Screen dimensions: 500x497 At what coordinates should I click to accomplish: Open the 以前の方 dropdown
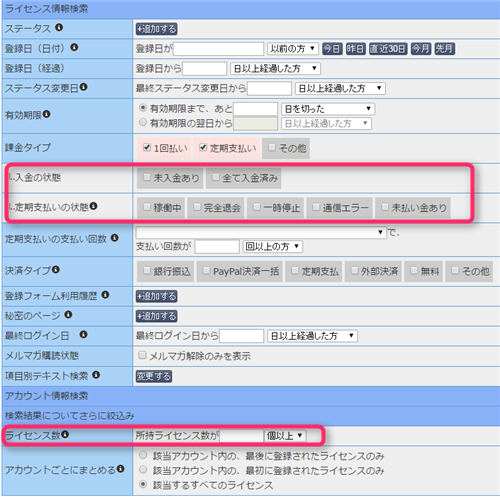pos(293,49)
